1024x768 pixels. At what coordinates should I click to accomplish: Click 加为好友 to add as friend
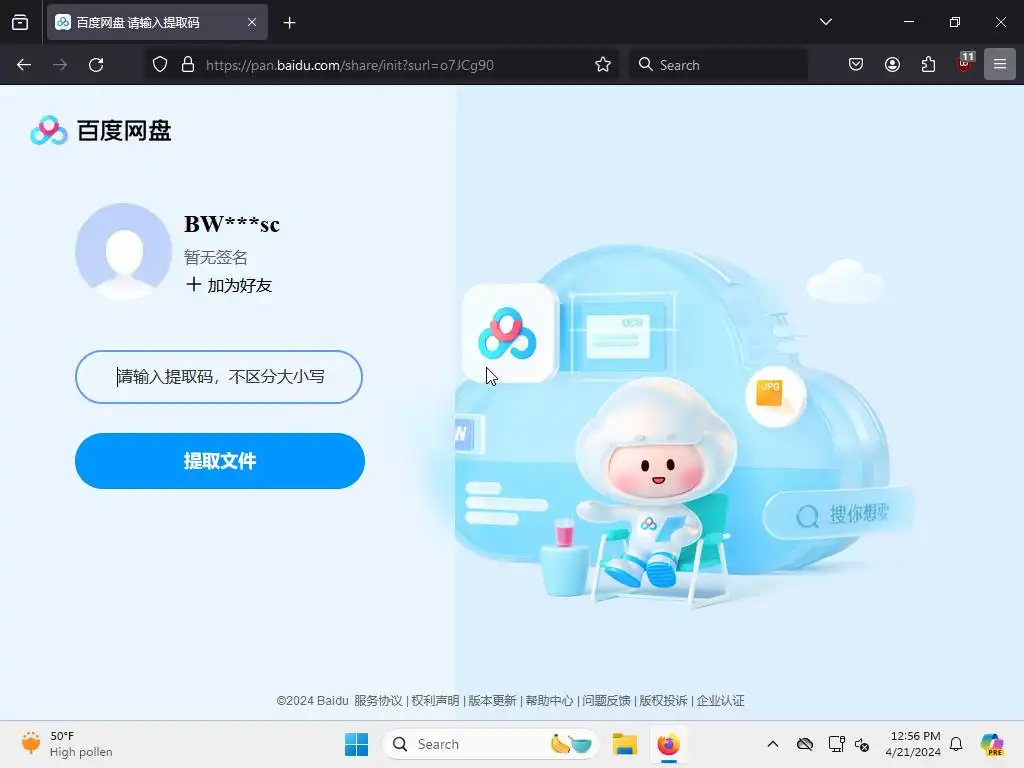(229, 285)
